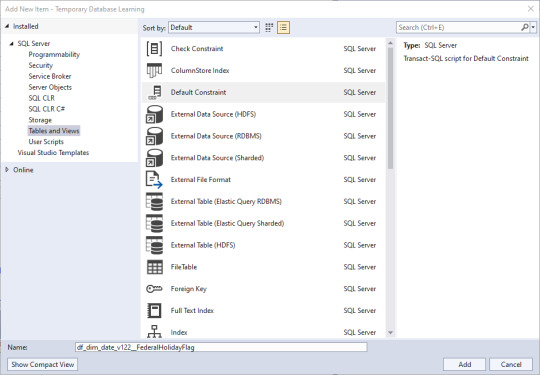Image resolution: width=540 pixels, height=375 pixels.
Task: Click the External File Format label
Action: [x=201, y=180]
